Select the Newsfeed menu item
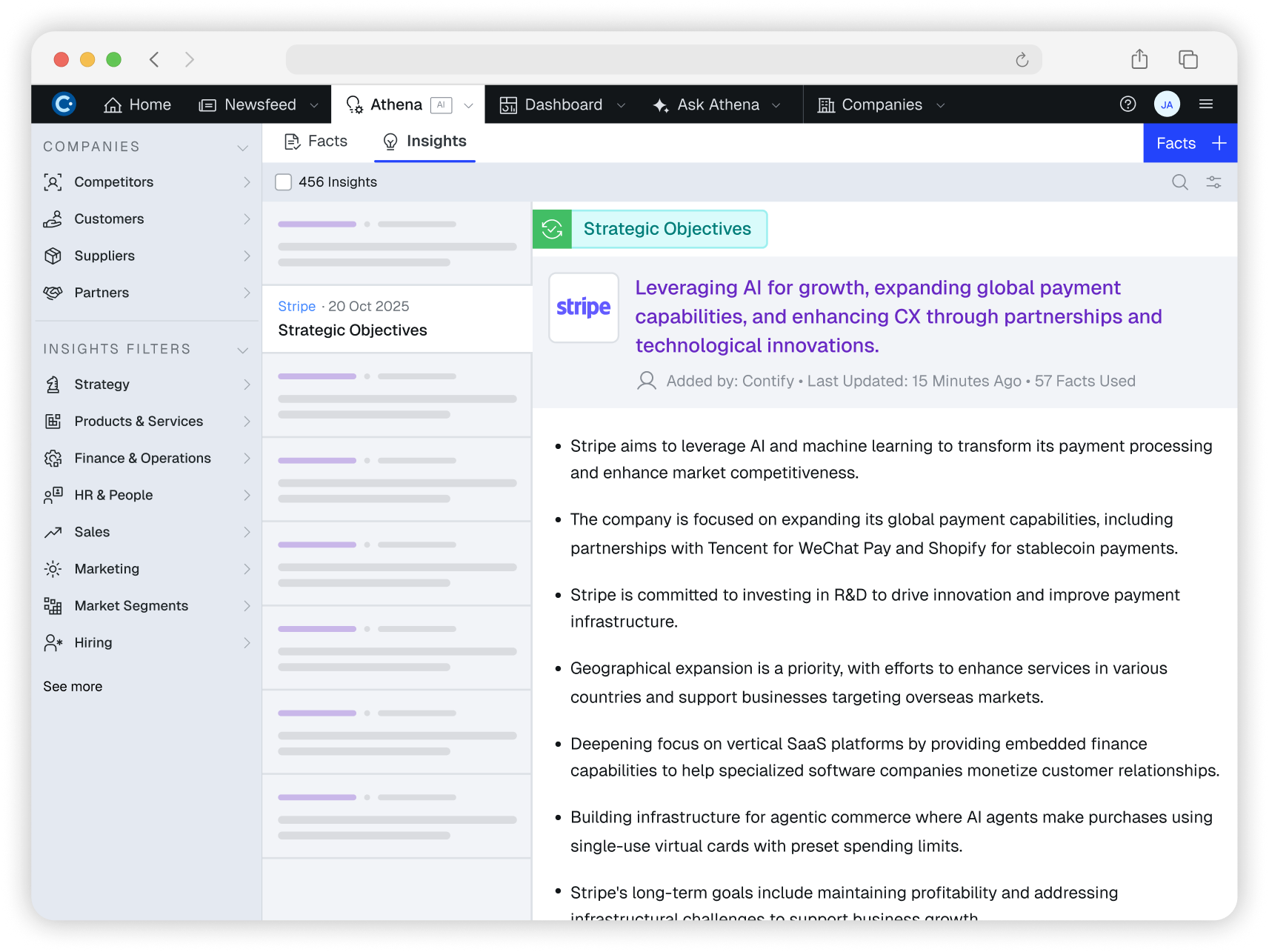This screenshot has width=1269, height=952. click(259, 104)
